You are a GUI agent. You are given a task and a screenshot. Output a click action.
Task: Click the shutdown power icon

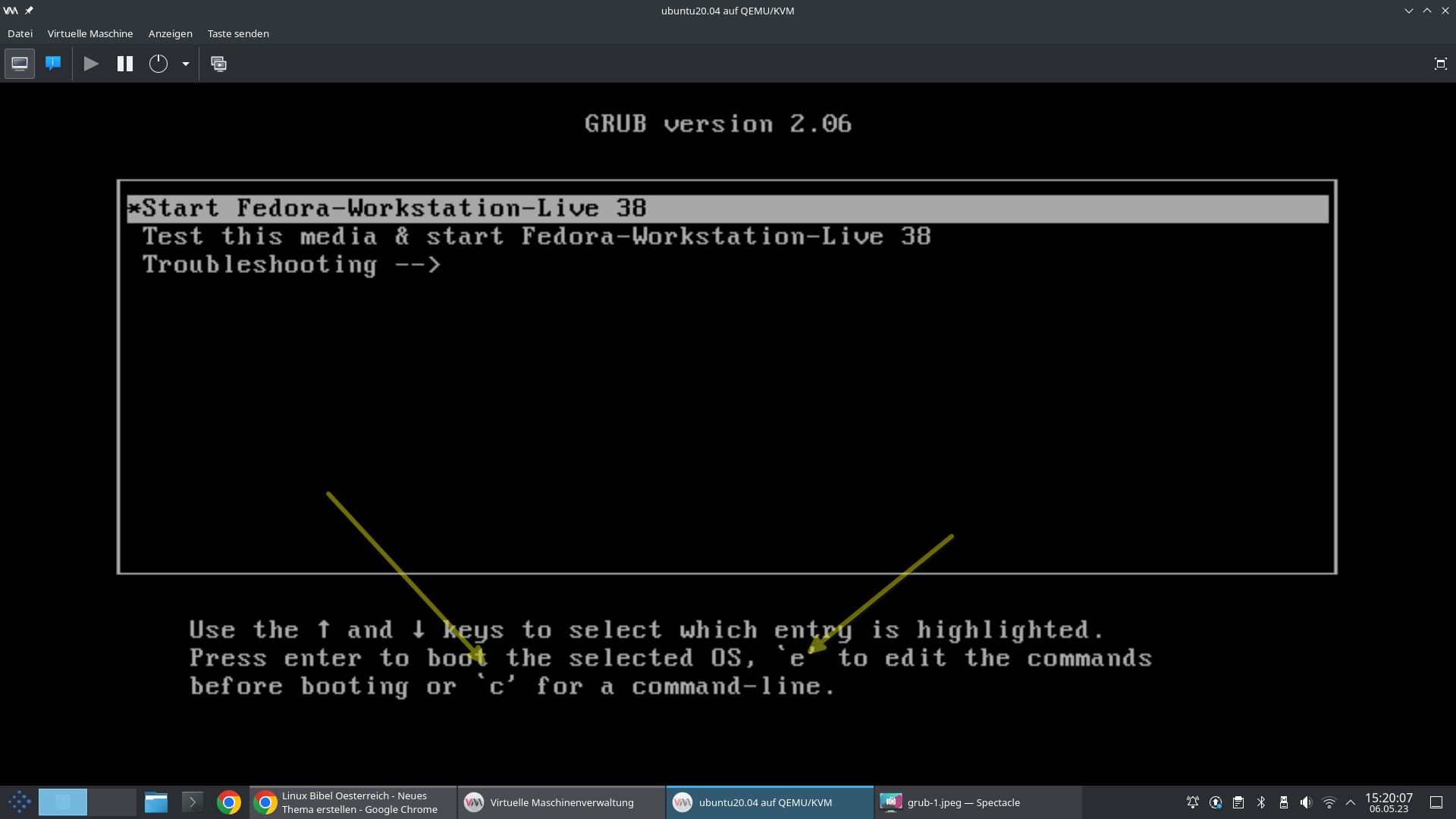pyautogui.click(x=158, y=64)
